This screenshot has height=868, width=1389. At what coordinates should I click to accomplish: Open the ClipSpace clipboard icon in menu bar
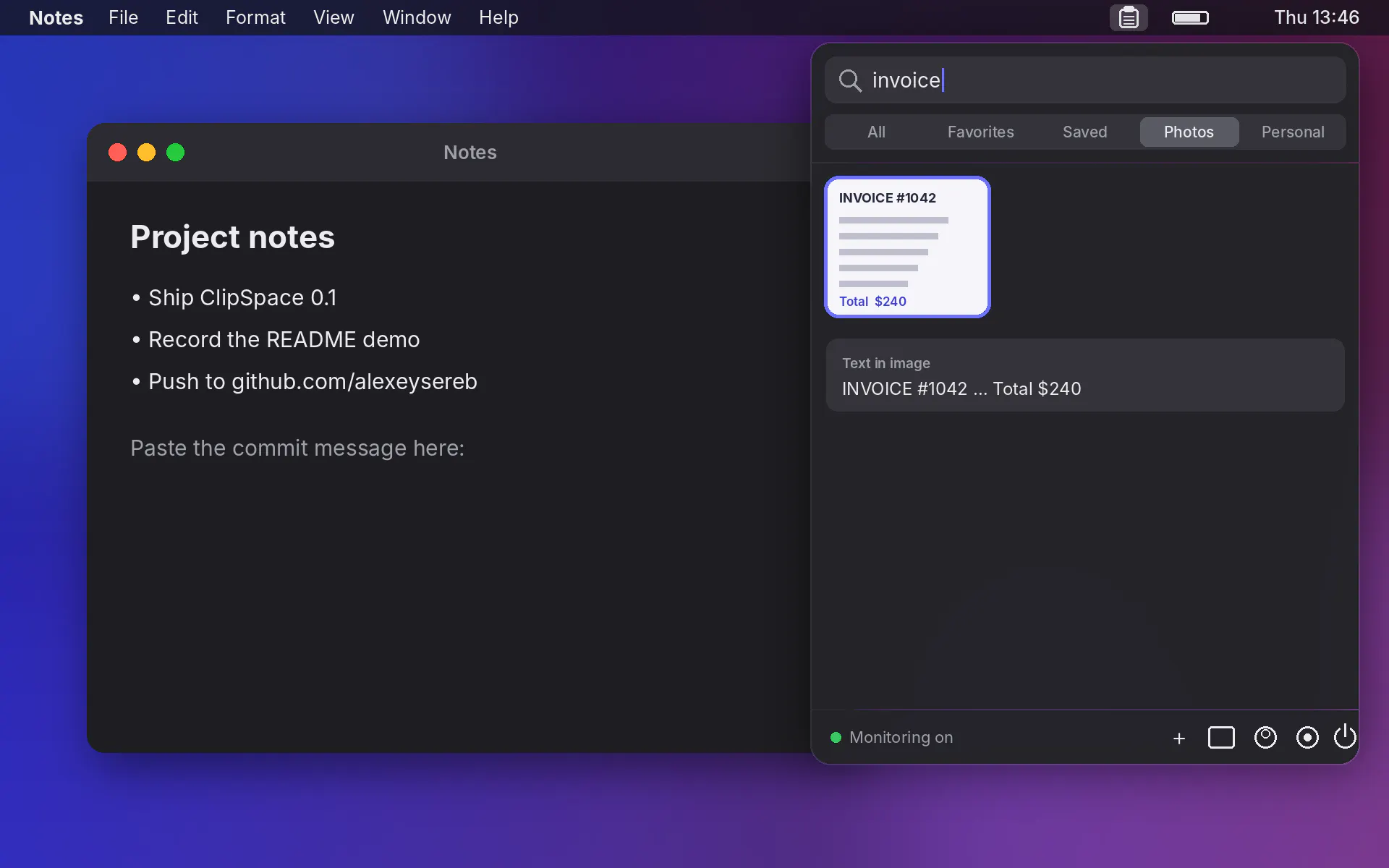(x=1129, y=17)
